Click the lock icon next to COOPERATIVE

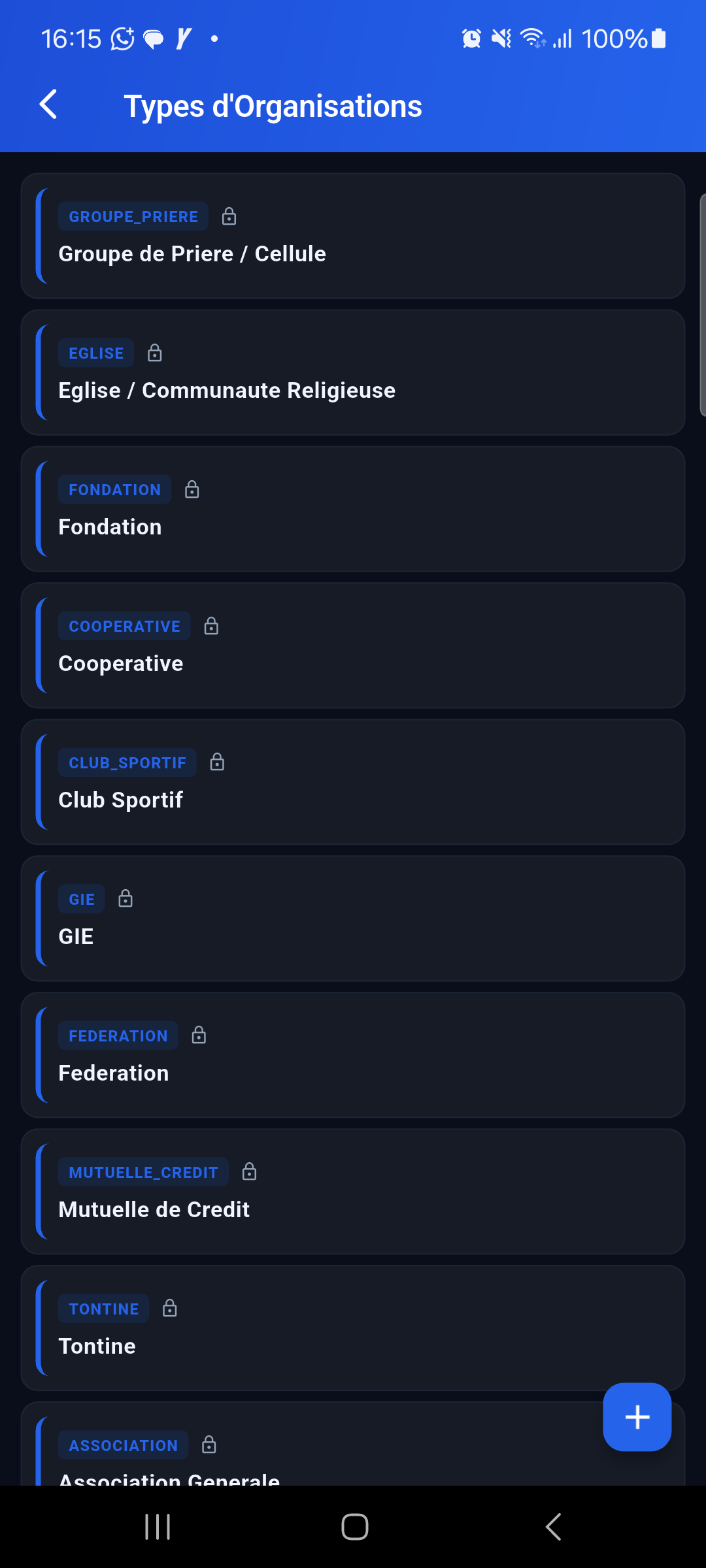(x=211, y=626)
